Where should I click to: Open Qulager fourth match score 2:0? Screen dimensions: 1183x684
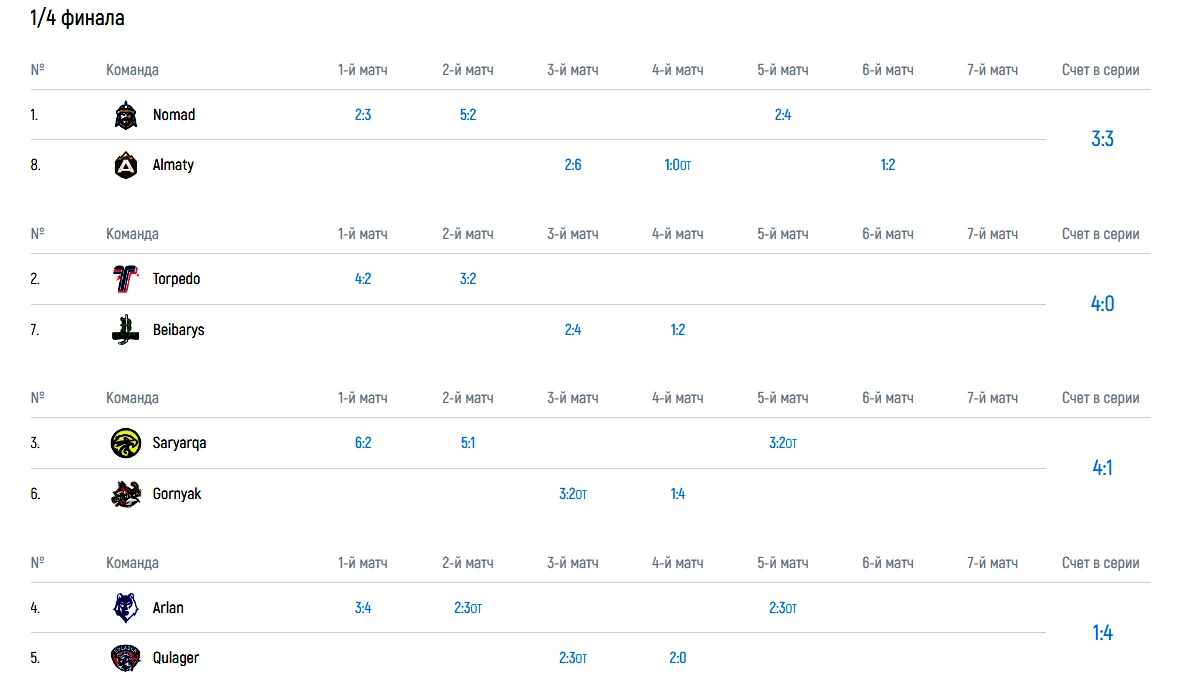[678, 658]
